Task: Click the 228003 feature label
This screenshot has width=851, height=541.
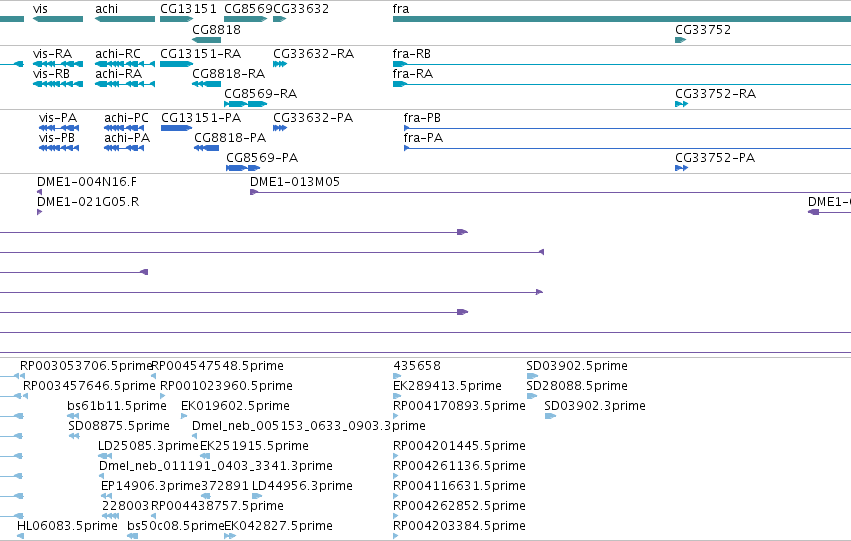Action: [x=125, y=506]
